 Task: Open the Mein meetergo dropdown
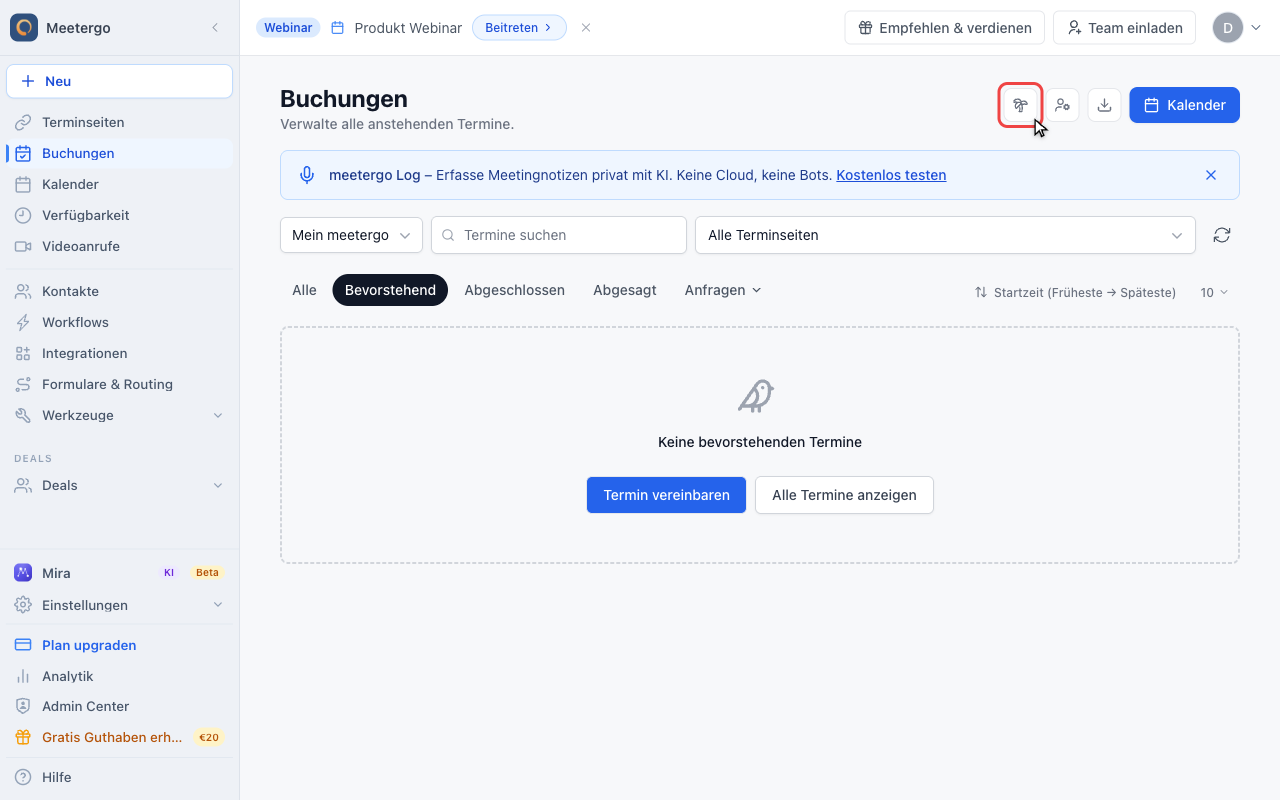click(x=351, y=235)
